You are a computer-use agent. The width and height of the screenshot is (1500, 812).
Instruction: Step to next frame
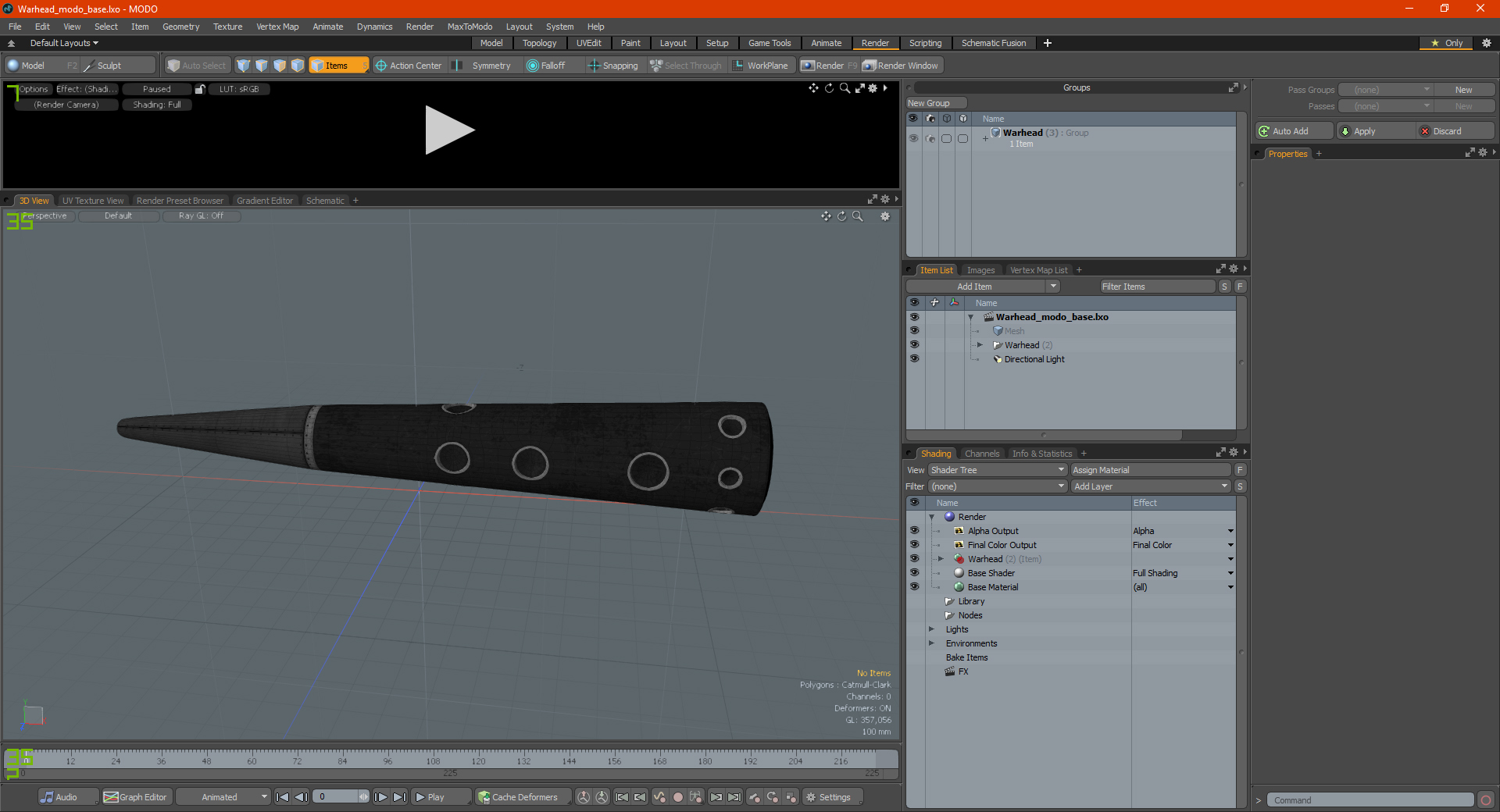(x=380, y=797)
